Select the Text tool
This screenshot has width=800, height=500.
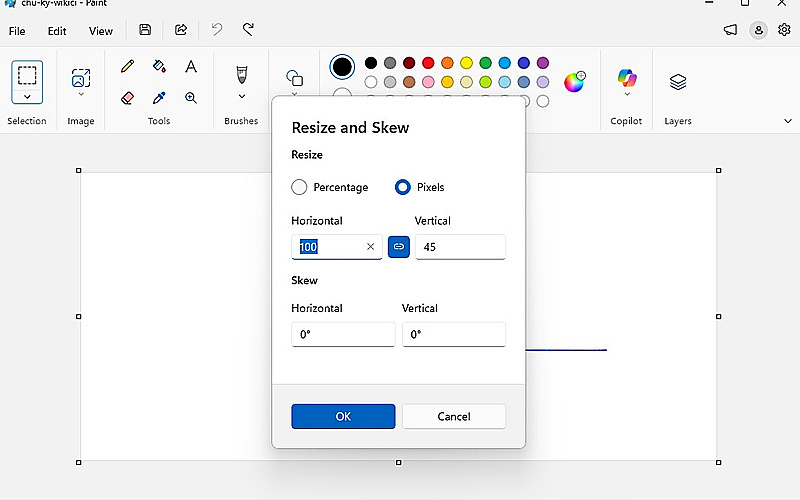coord(191,66)
